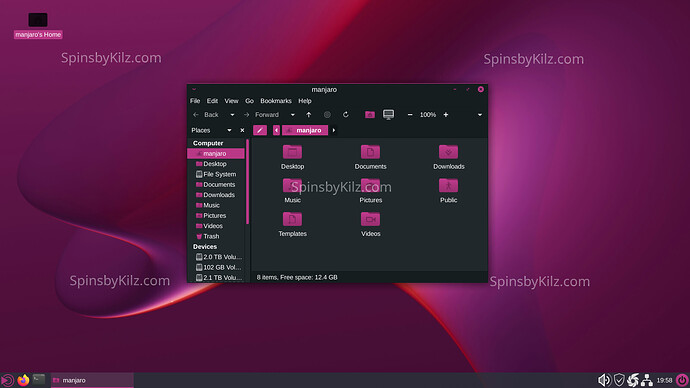Open the Help menu
Image resolution: width=690 pixels, height=388 pixels.
coord(305,101)
